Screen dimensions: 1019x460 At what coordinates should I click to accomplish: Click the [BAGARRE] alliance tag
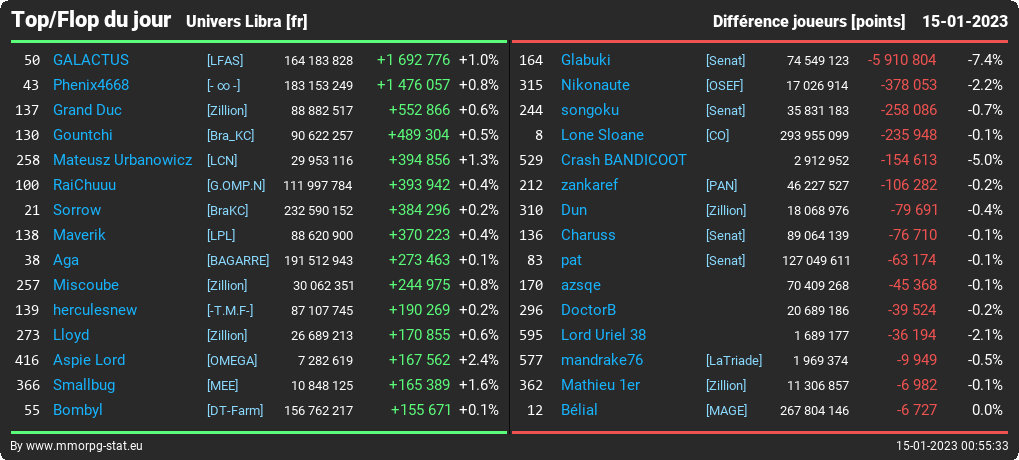(238, 261)
